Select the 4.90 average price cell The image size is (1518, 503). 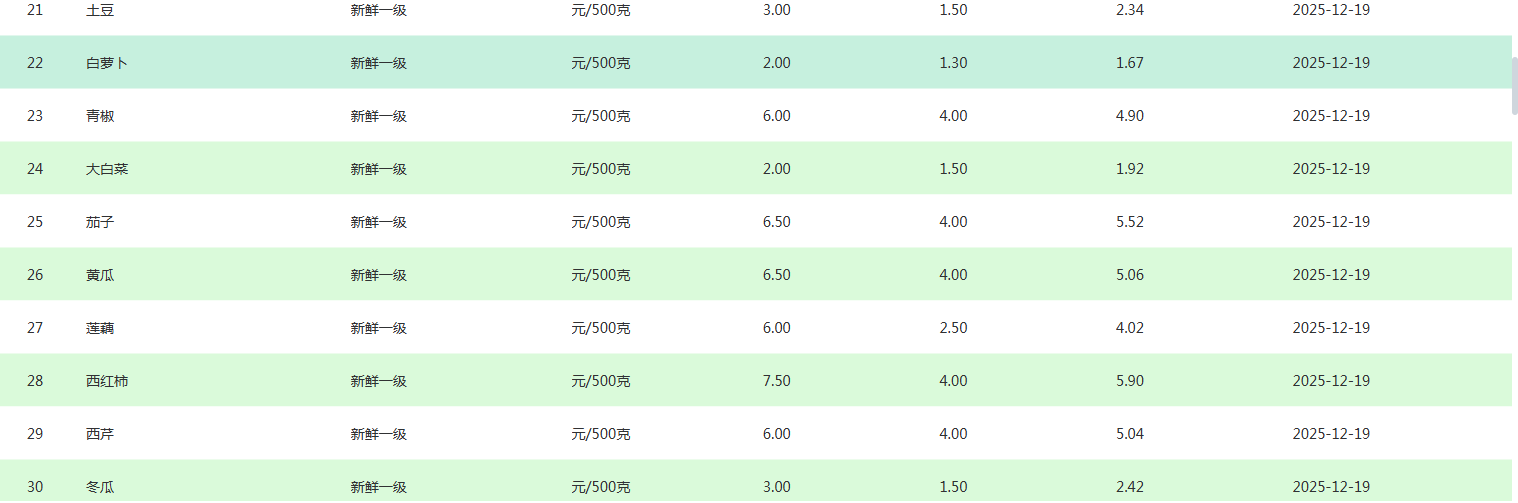pyautogui.click(x=1130, y=116)
